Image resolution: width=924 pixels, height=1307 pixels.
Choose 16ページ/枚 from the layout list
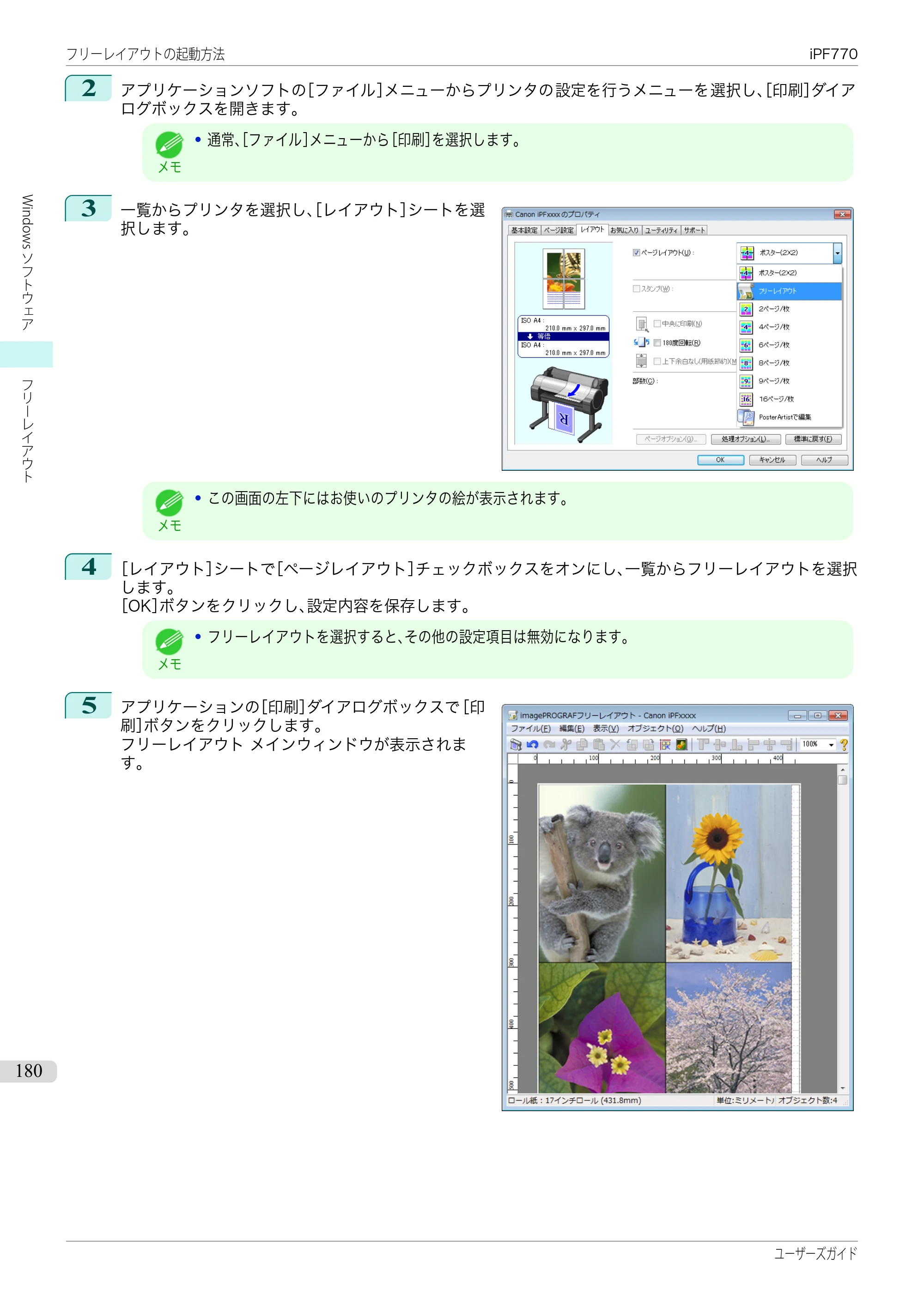coord(790,399)
